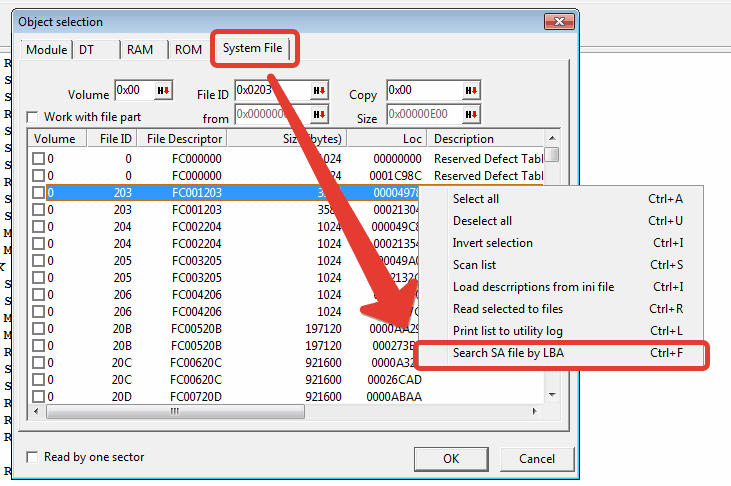Screen dimensions: 731x486
Task: Select the first FC004206 descriptor cell
Action: tap(196, 295)
